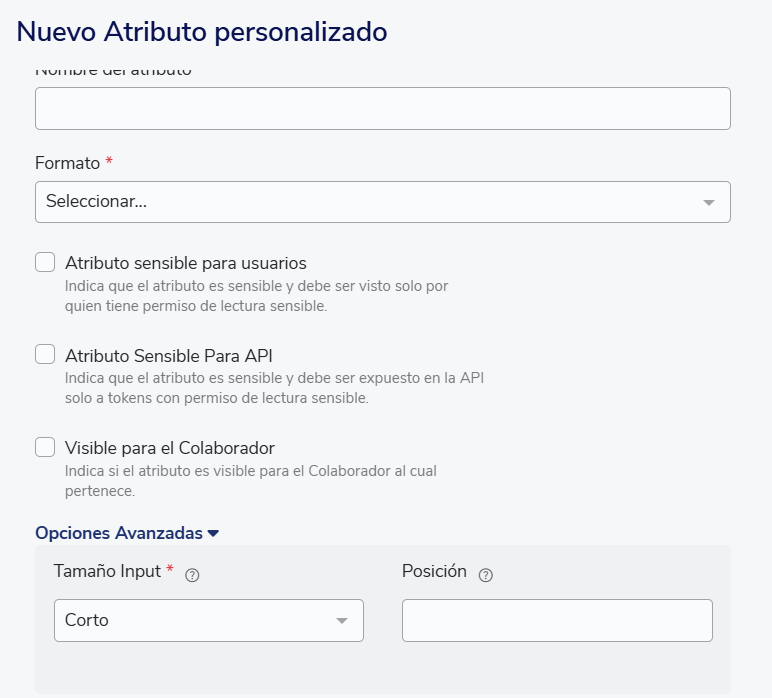This screenshot has height=698, width=772.
Task: Click the Atributo sensible para usuarios label text
Action: (x=185, y=264)
